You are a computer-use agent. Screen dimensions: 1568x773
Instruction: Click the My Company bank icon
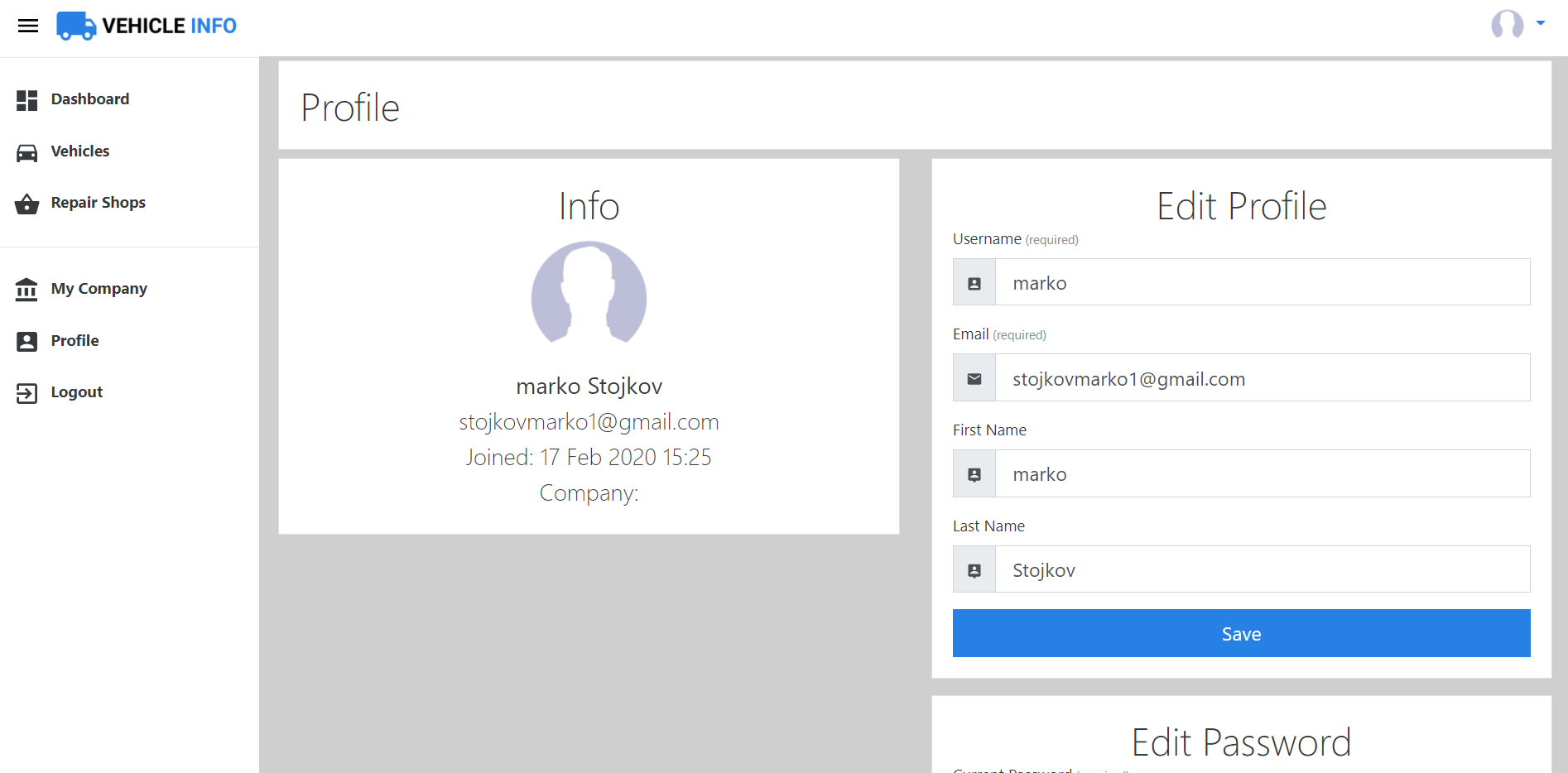click(x=26, y=290)
